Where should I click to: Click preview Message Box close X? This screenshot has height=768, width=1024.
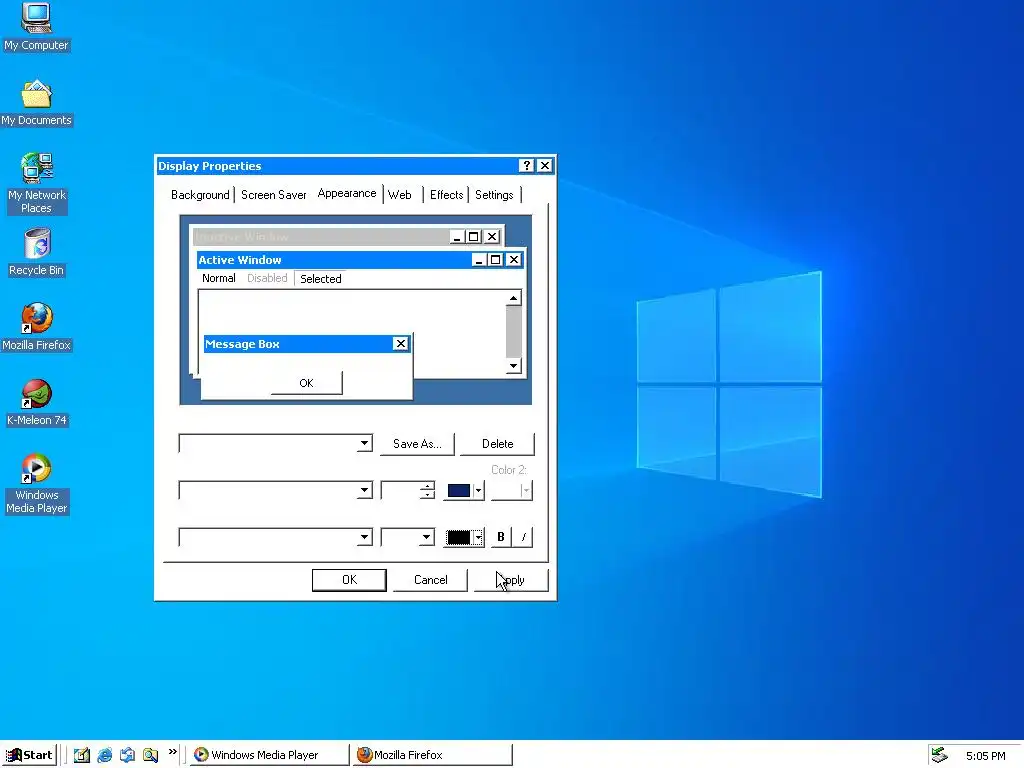tap(401, 344)
